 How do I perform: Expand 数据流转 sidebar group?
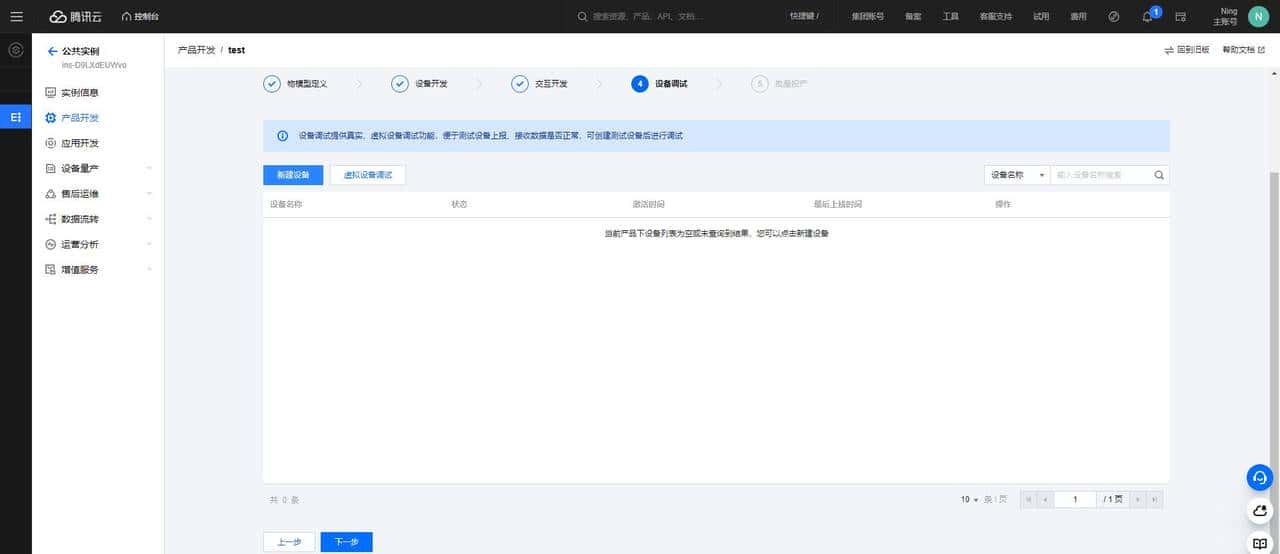point(98,219)
